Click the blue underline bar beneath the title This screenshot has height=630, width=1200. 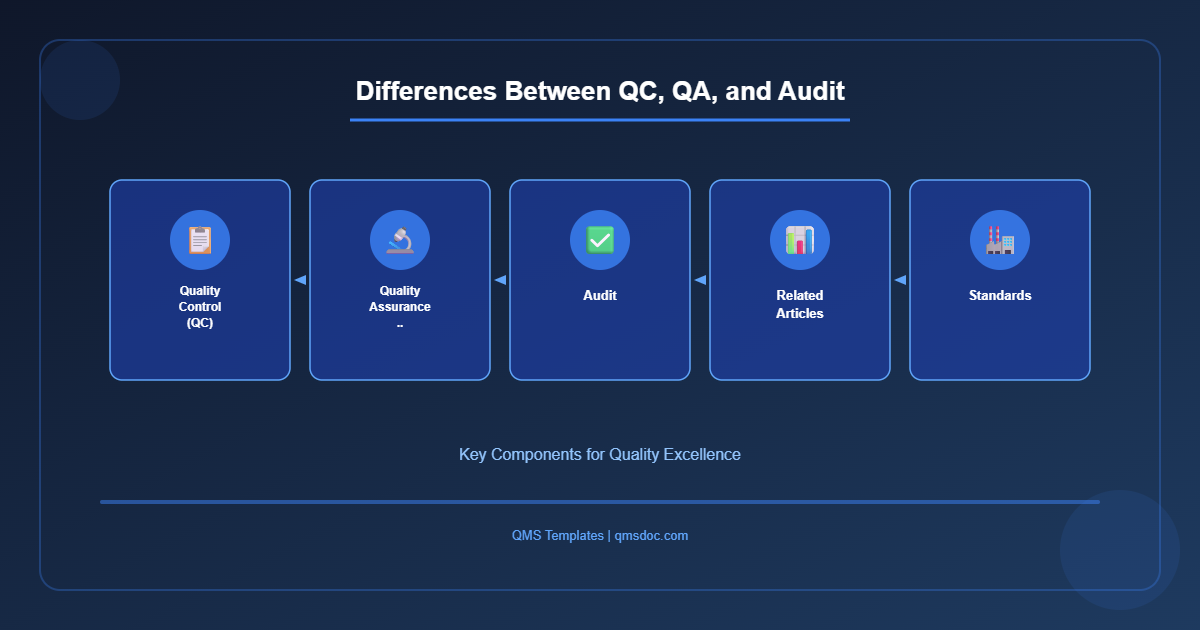pos(599,121)
